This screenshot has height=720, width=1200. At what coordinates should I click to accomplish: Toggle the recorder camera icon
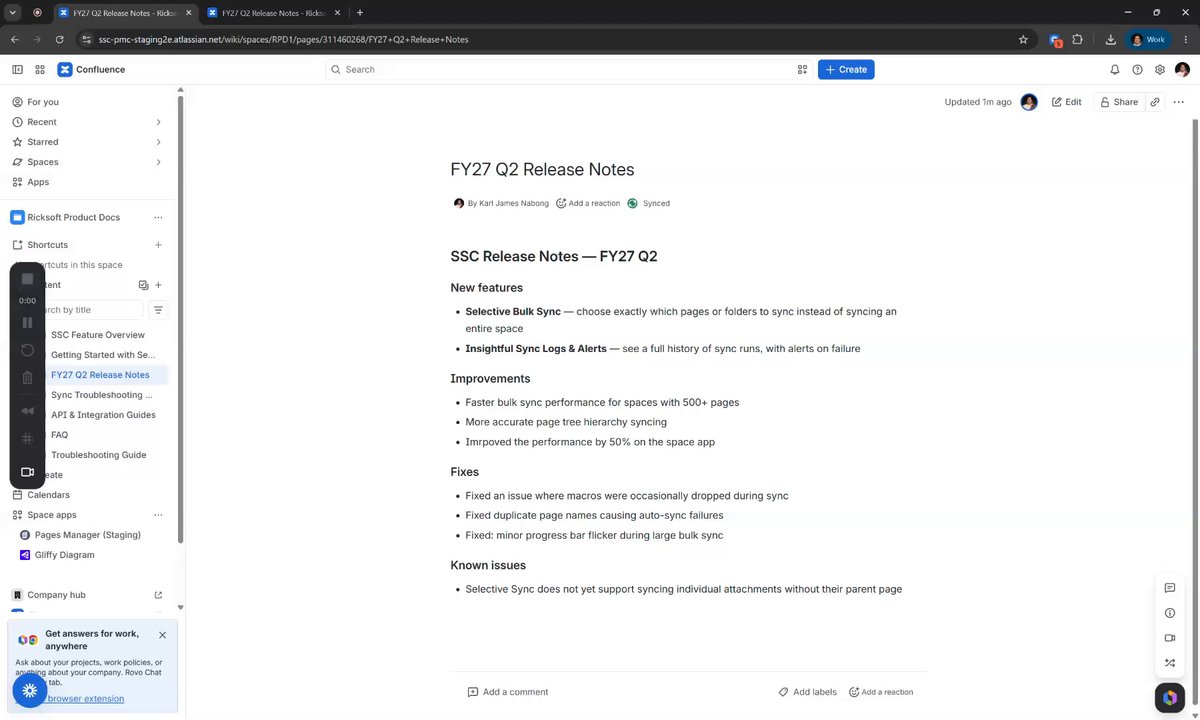[x=27, y=472]
